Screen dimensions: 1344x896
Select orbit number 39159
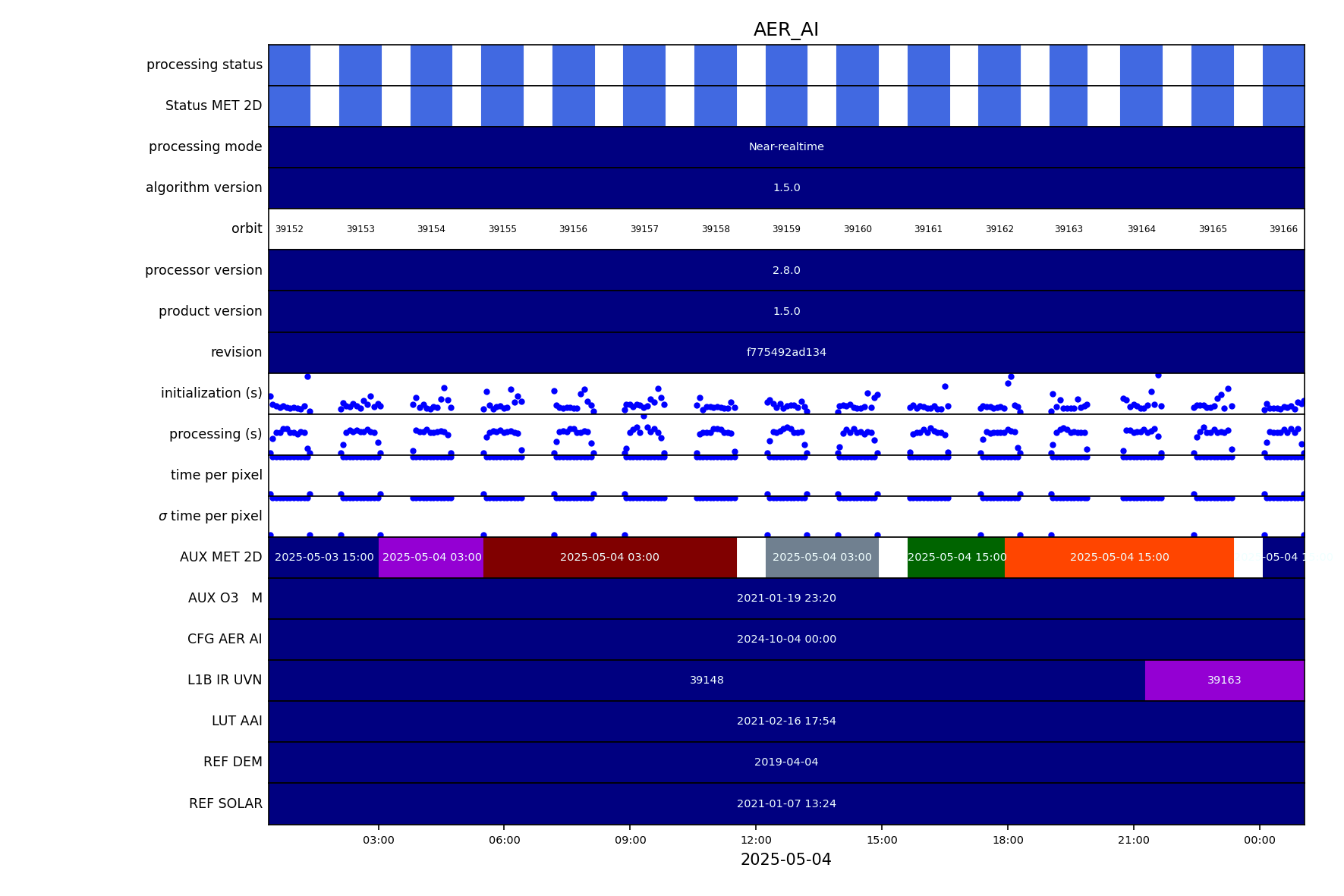[x=786, y=229]
